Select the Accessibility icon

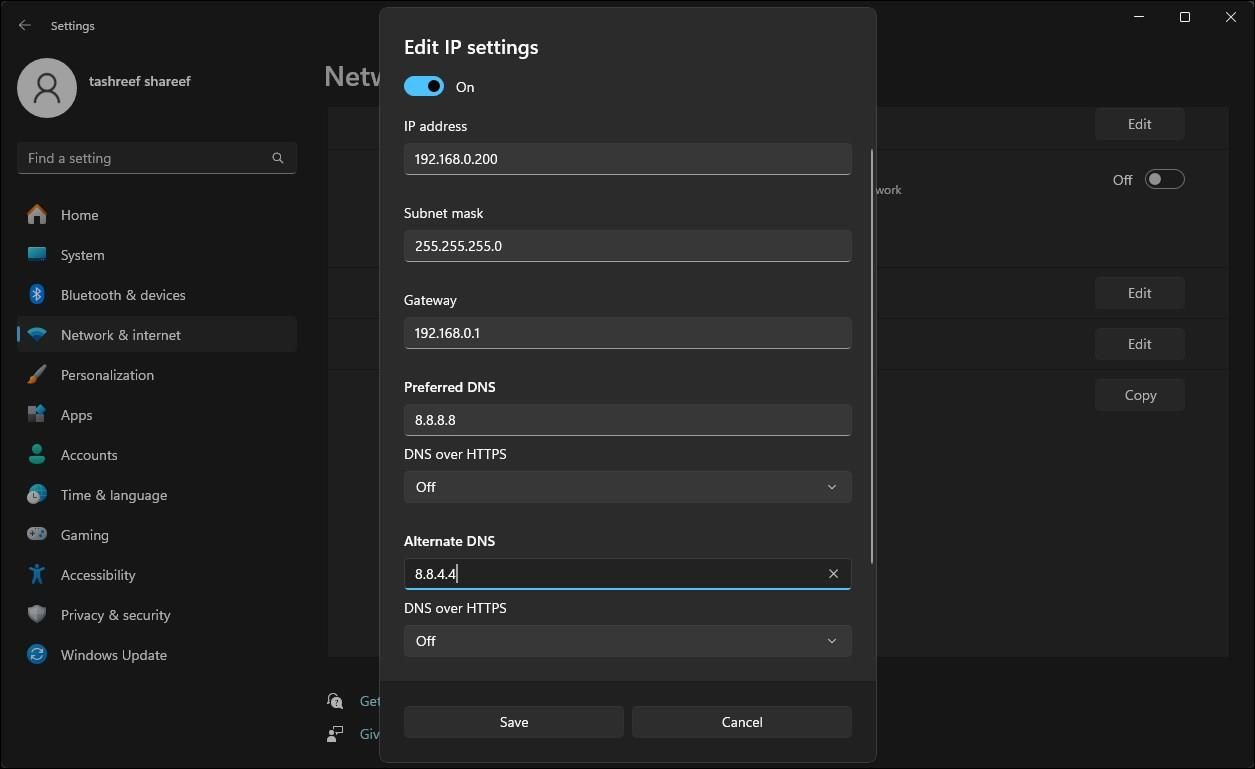[x=36, y=574]
